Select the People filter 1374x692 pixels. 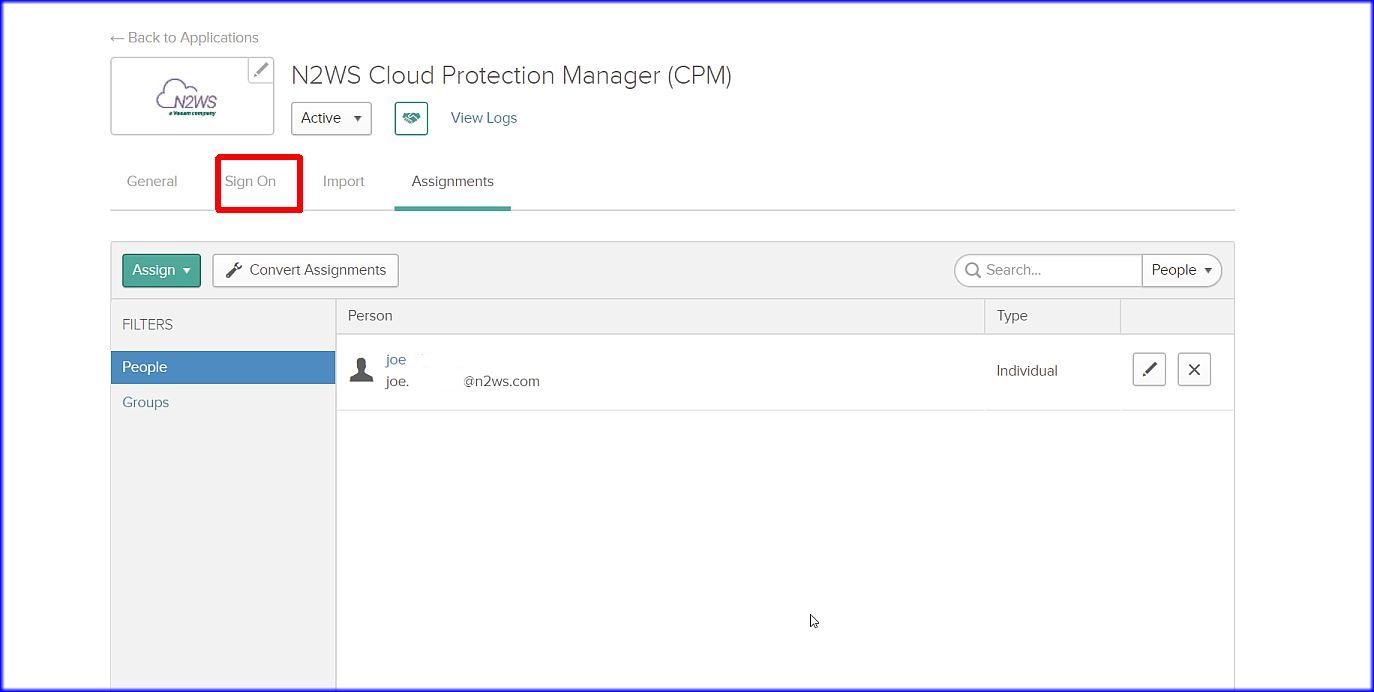click(x=223, y=367)
